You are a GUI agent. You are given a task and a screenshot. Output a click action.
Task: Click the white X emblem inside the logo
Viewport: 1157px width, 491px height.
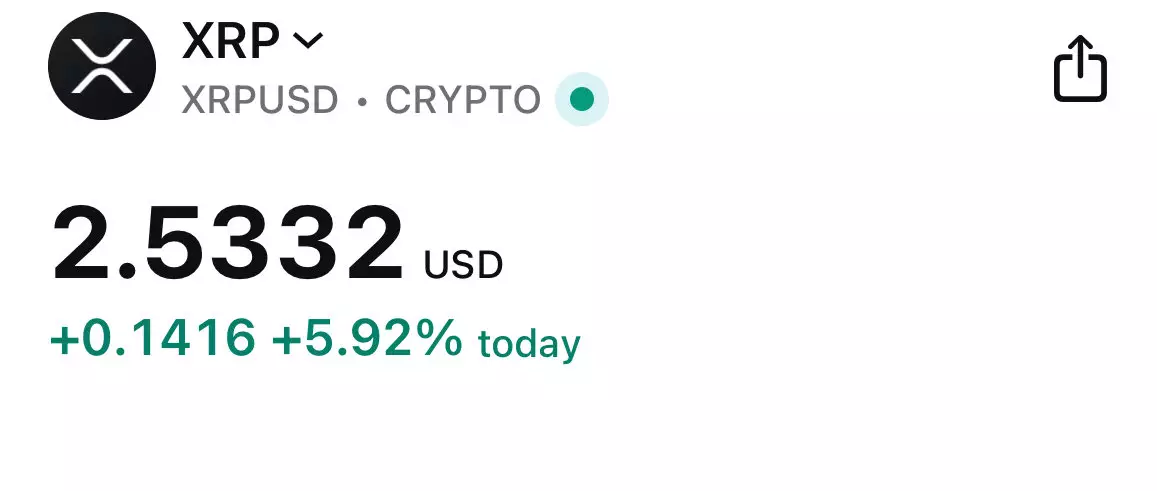102,67
